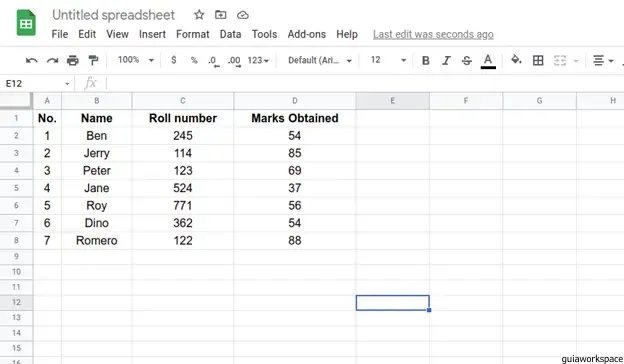Screen dimensions: 624x364
Task: Star the Untitled spreadsheet
Action: (199, 15)
